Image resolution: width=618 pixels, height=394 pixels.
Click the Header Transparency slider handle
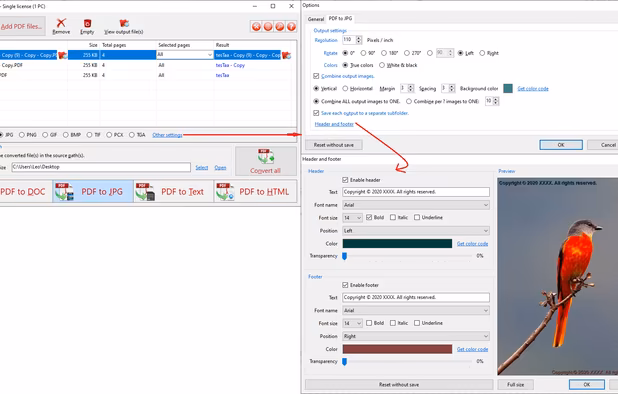coord(344,256)
